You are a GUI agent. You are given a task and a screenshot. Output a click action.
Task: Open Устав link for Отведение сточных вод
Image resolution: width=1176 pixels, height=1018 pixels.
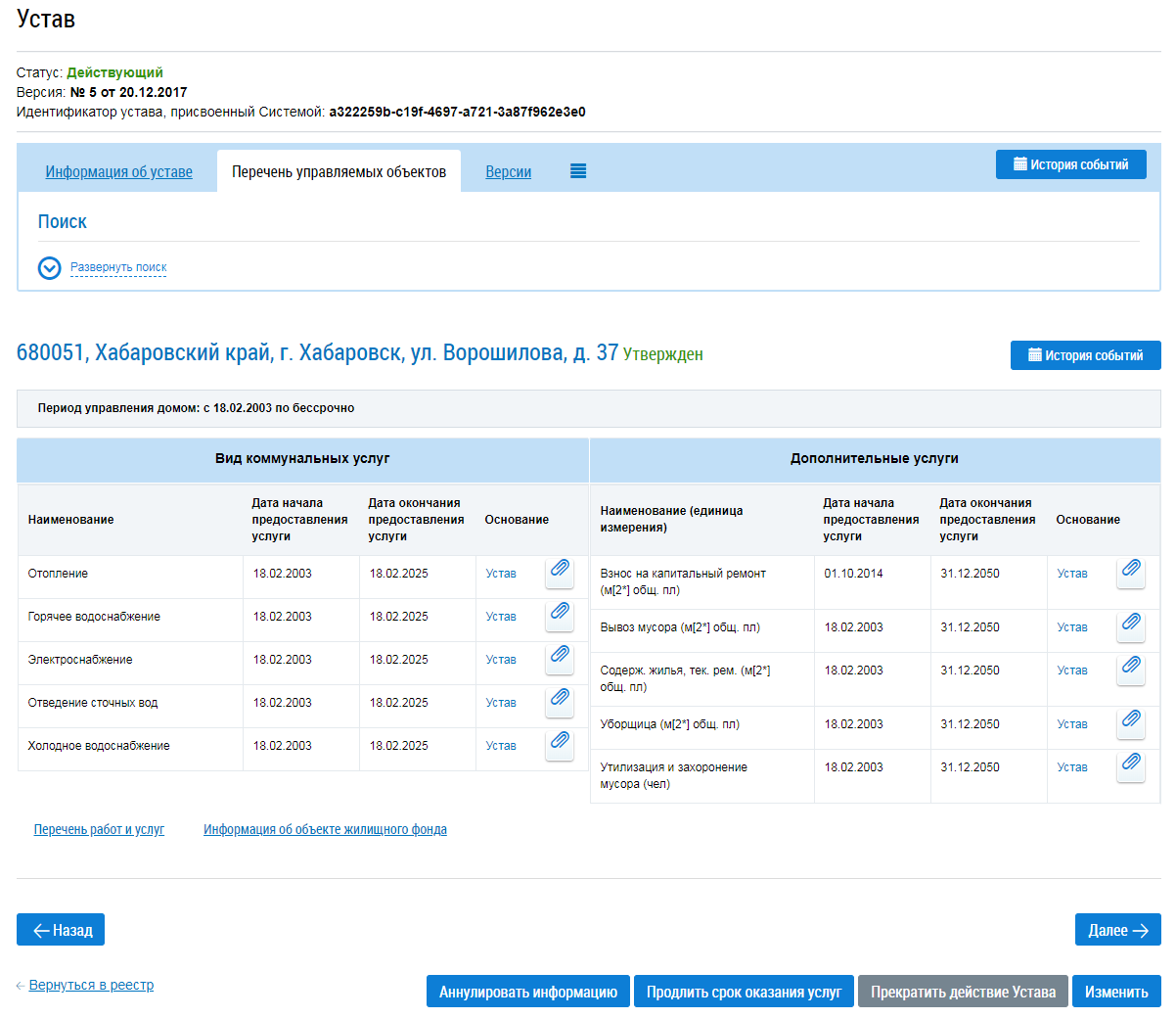pos(501,703)
